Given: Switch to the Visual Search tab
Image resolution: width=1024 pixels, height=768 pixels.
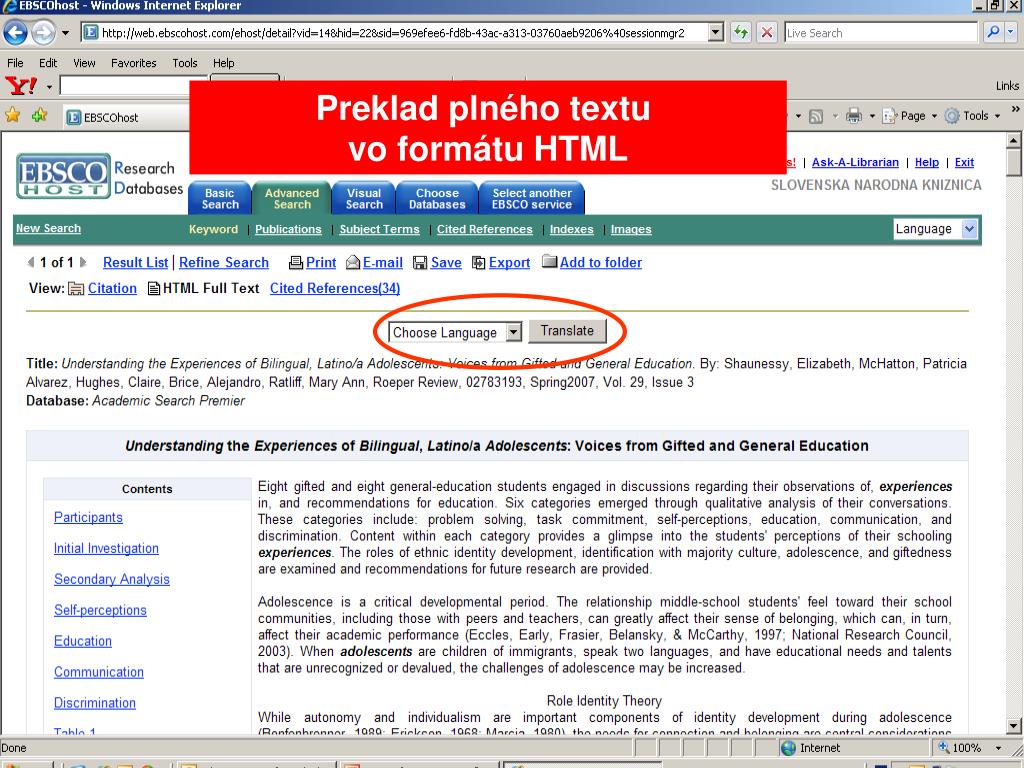Looking at the screenshot, I should tap(364, 198).
